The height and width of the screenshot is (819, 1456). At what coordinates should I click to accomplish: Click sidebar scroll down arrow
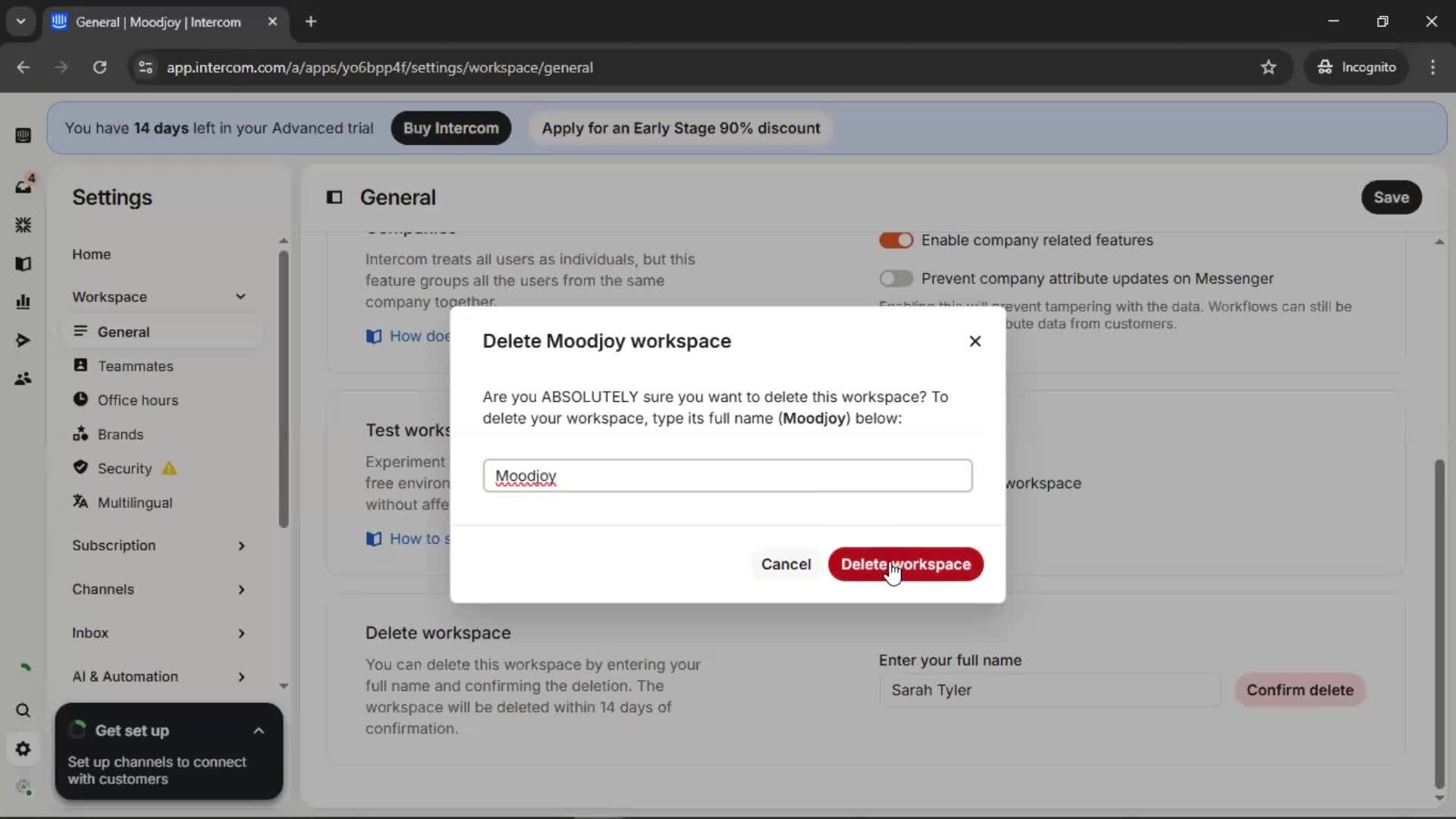[284, 686]
